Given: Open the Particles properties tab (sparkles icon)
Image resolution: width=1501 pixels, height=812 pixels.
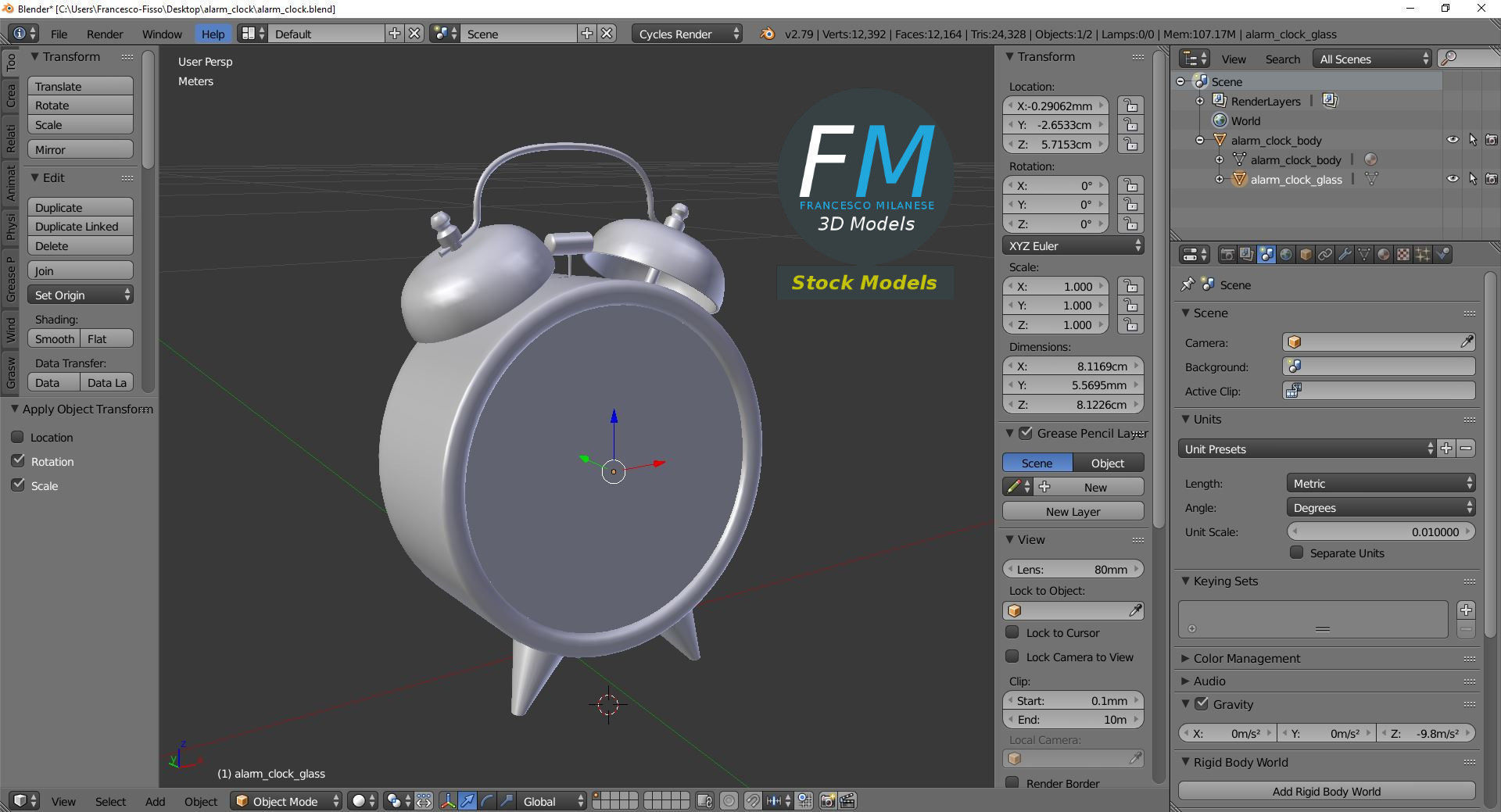Looking at the screenshot, I should [1423, 255].
